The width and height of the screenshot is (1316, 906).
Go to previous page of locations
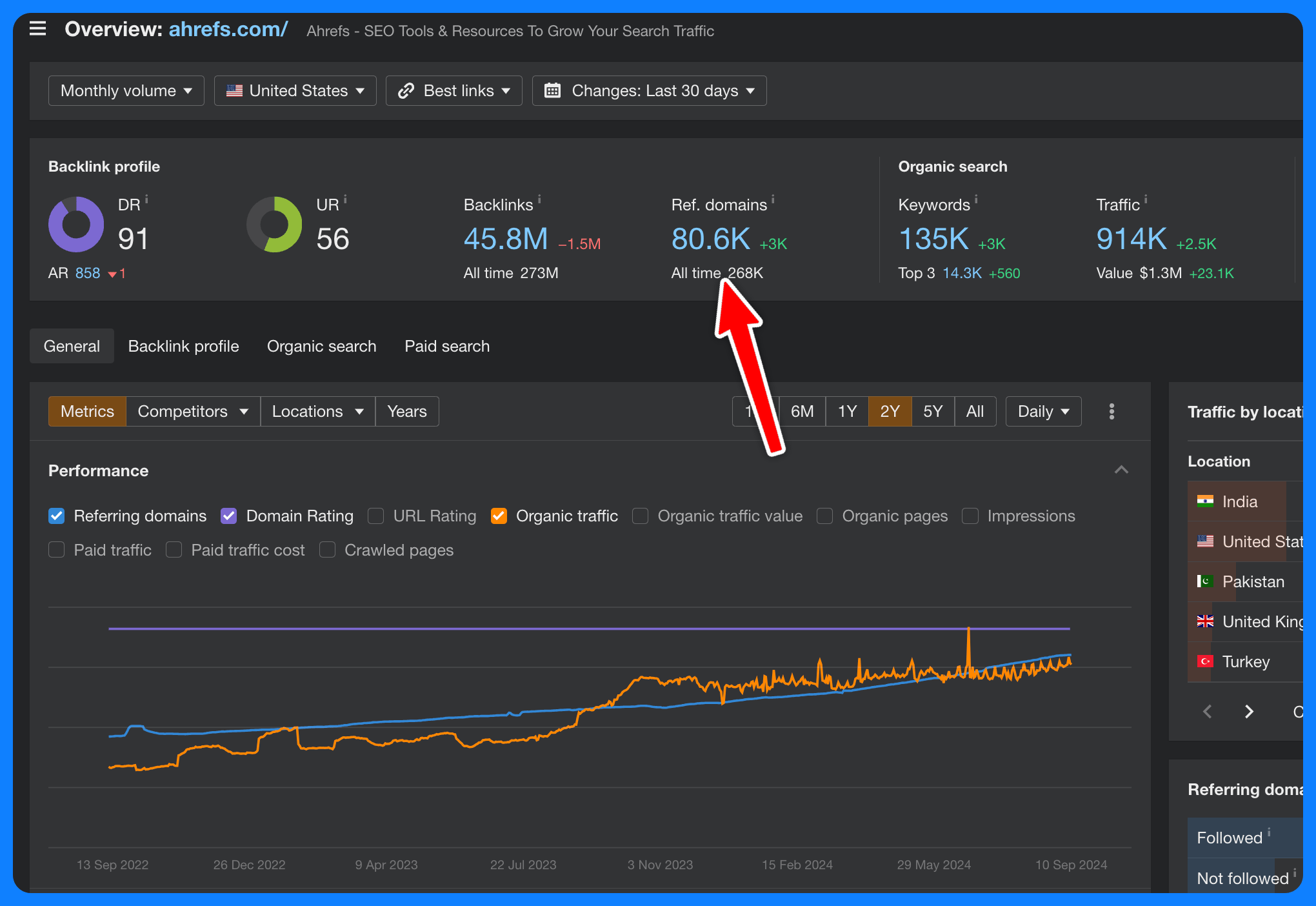(1208, 712)
